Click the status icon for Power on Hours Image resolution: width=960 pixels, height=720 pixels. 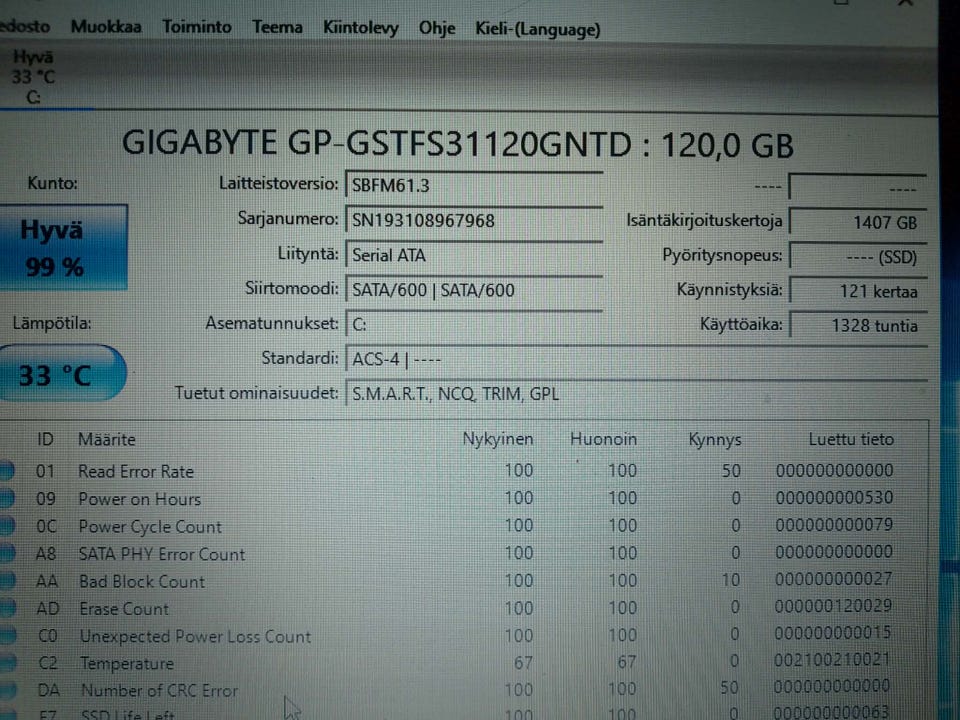tap(7, 498)
